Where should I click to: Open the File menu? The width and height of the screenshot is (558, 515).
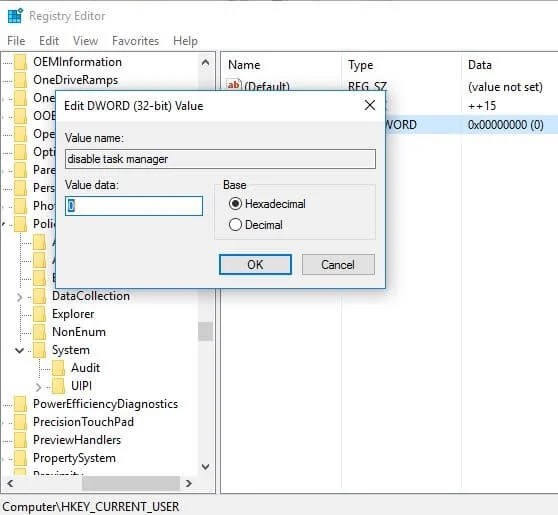coord(16,41)
